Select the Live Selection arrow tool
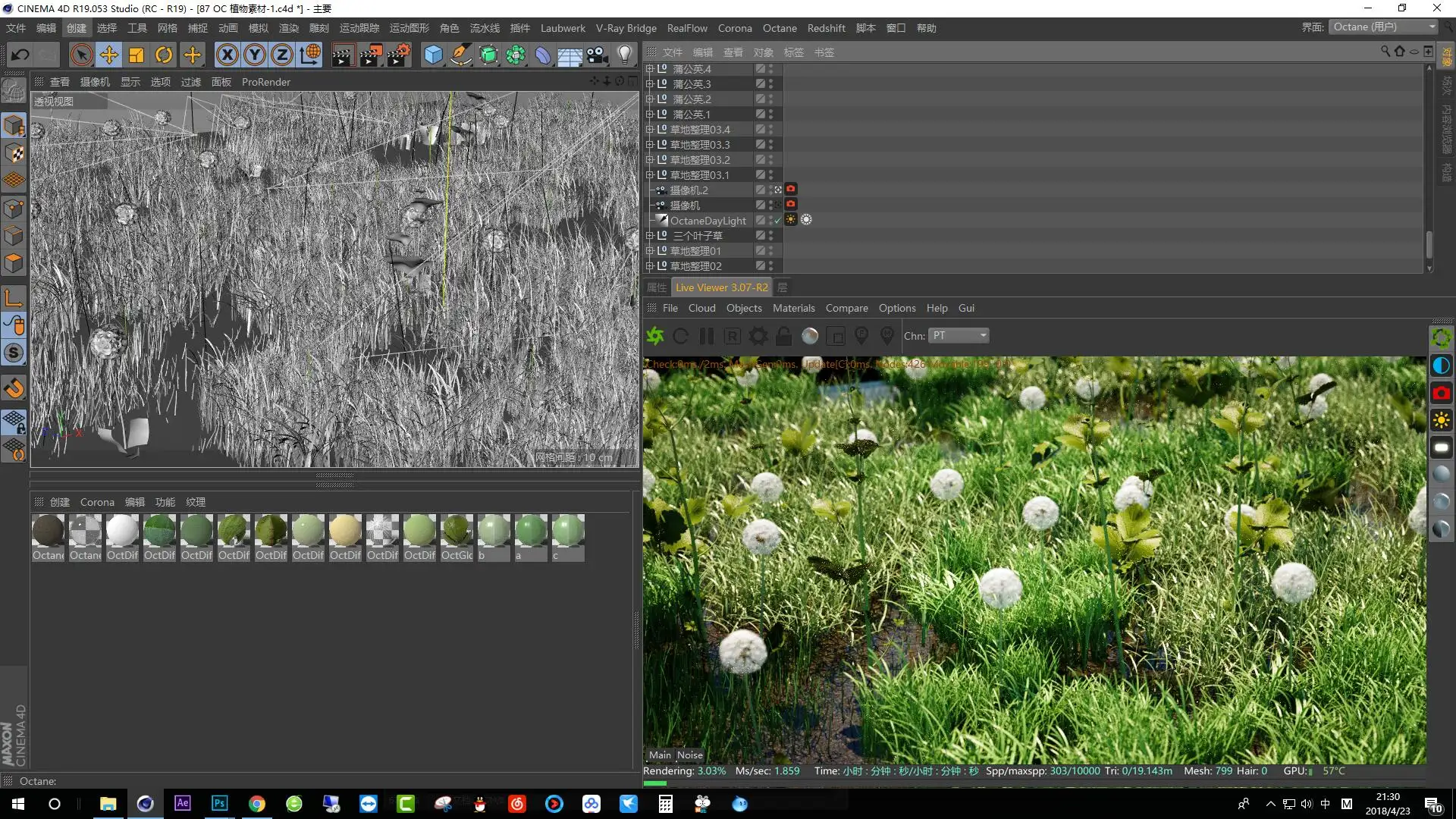The width and height of the screenshot is (1456, 819). tap(81, 55)
